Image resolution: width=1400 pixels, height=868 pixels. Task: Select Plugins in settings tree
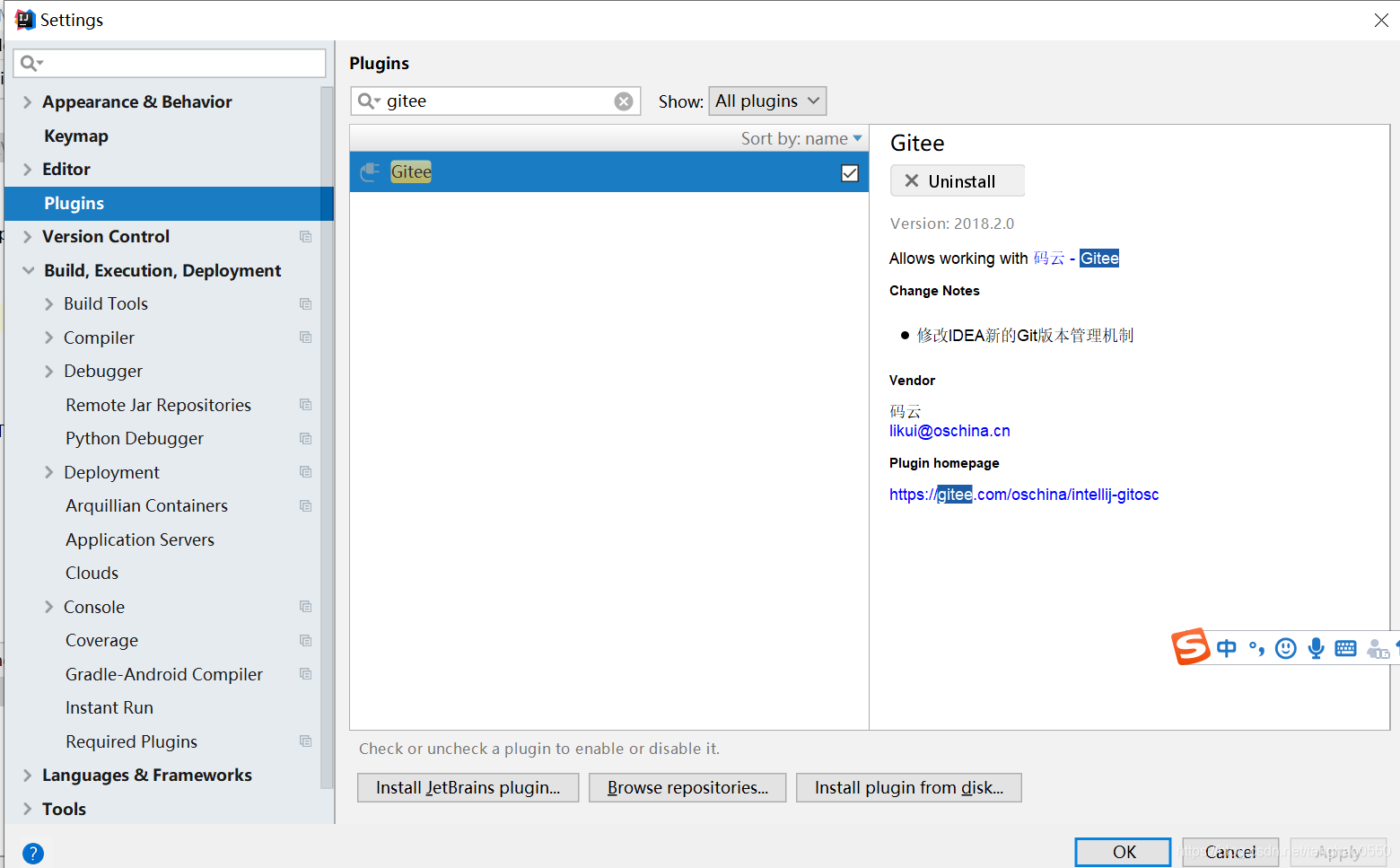(x=169, y=204)
